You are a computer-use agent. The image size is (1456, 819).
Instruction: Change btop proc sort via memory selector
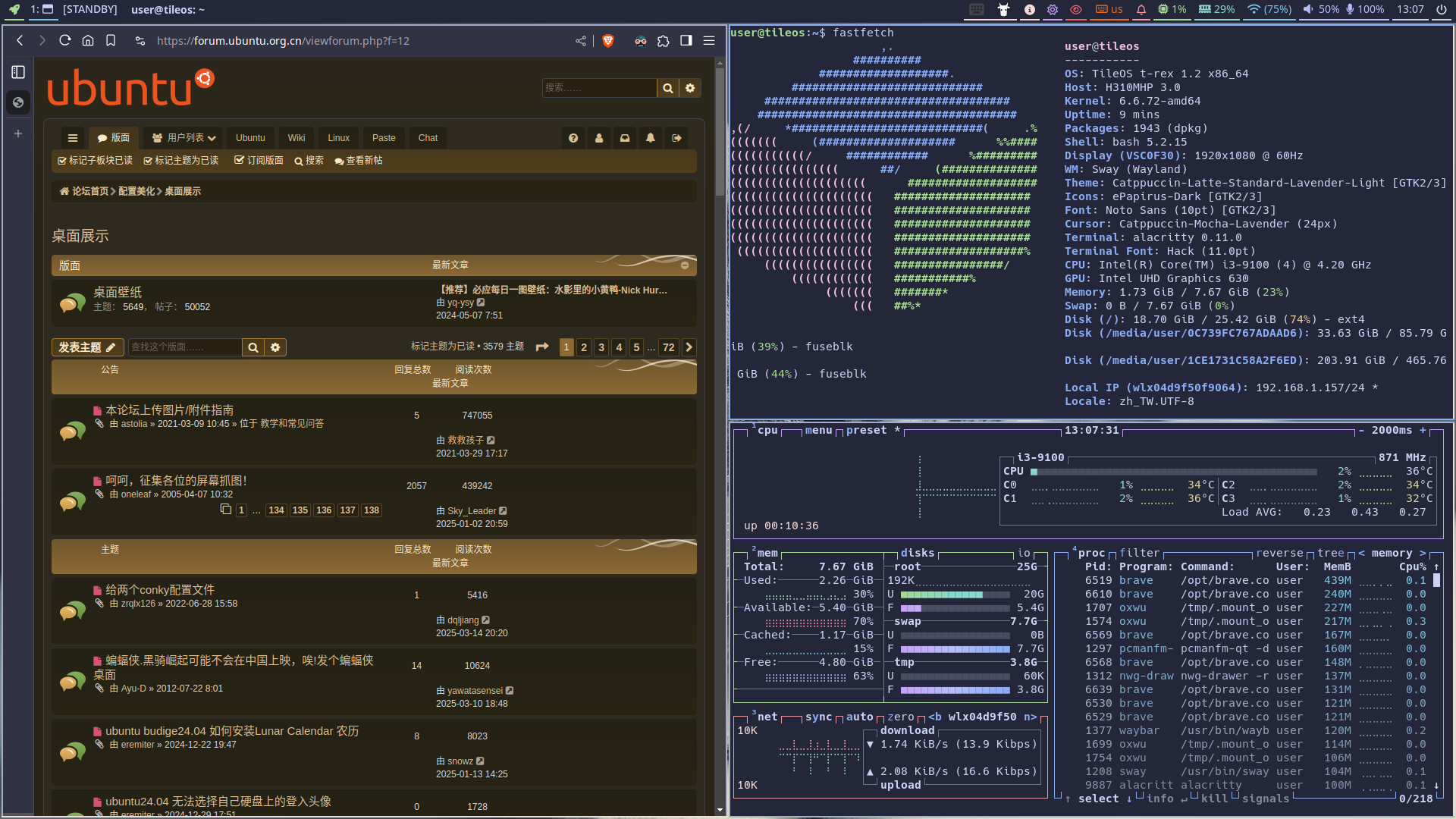[x=1392, y=553]
